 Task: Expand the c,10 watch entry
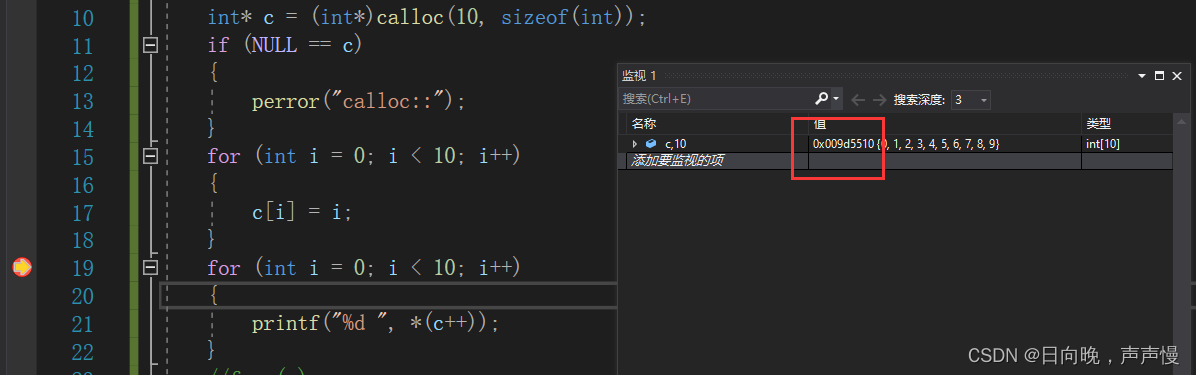pyautogui.click(x=635, y=143)
